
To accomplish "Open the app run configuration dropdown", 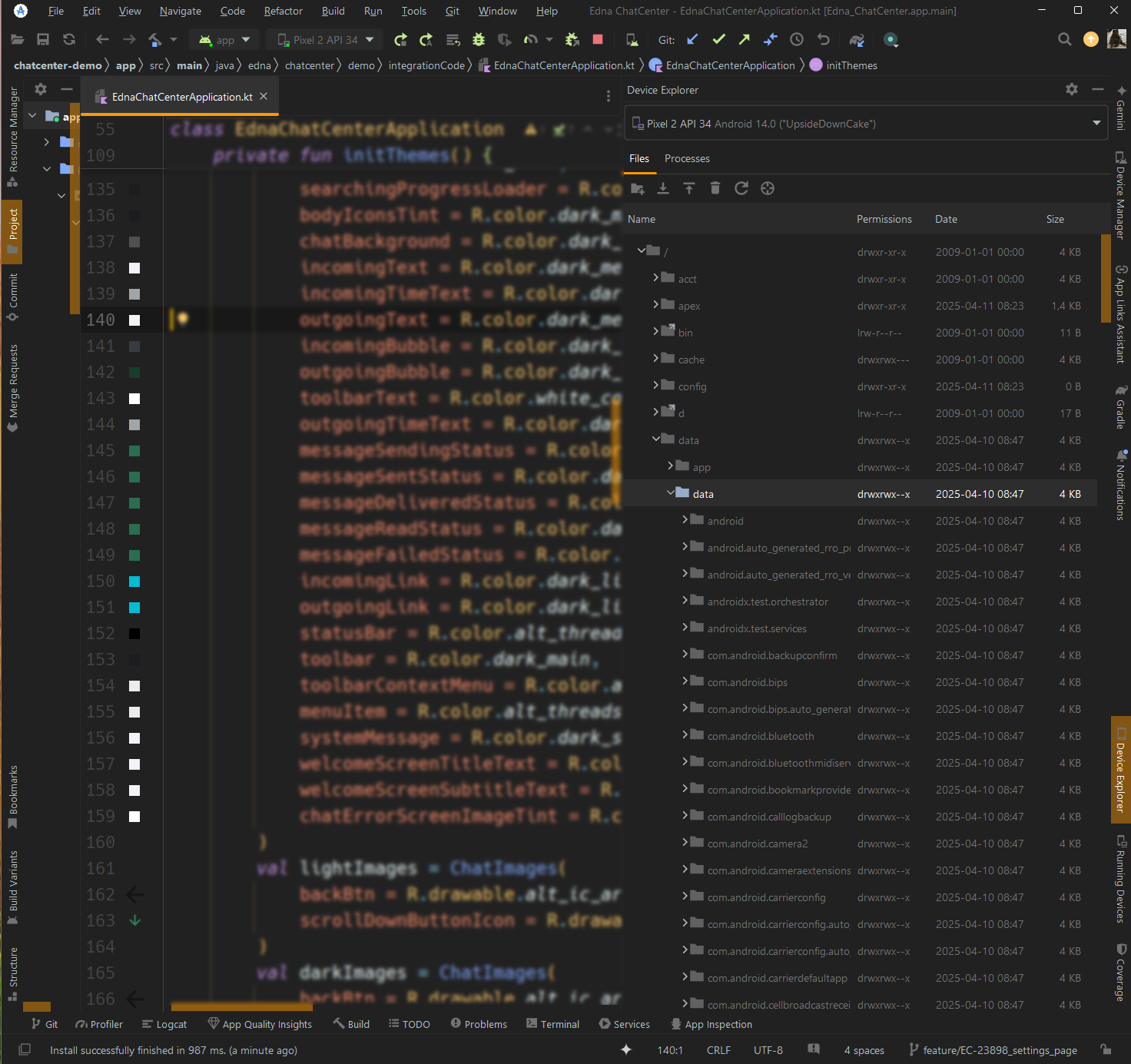I will (224, 40).
